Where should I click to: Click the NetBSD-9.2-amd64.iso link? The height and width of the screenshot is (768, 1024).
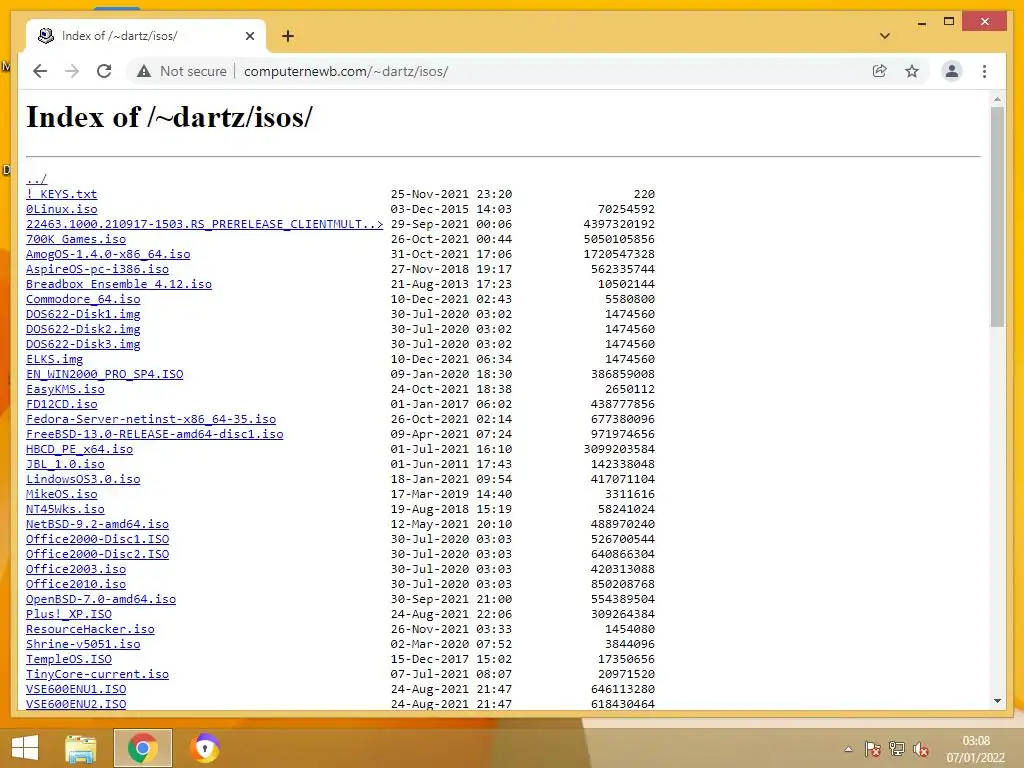click(97, 524)
